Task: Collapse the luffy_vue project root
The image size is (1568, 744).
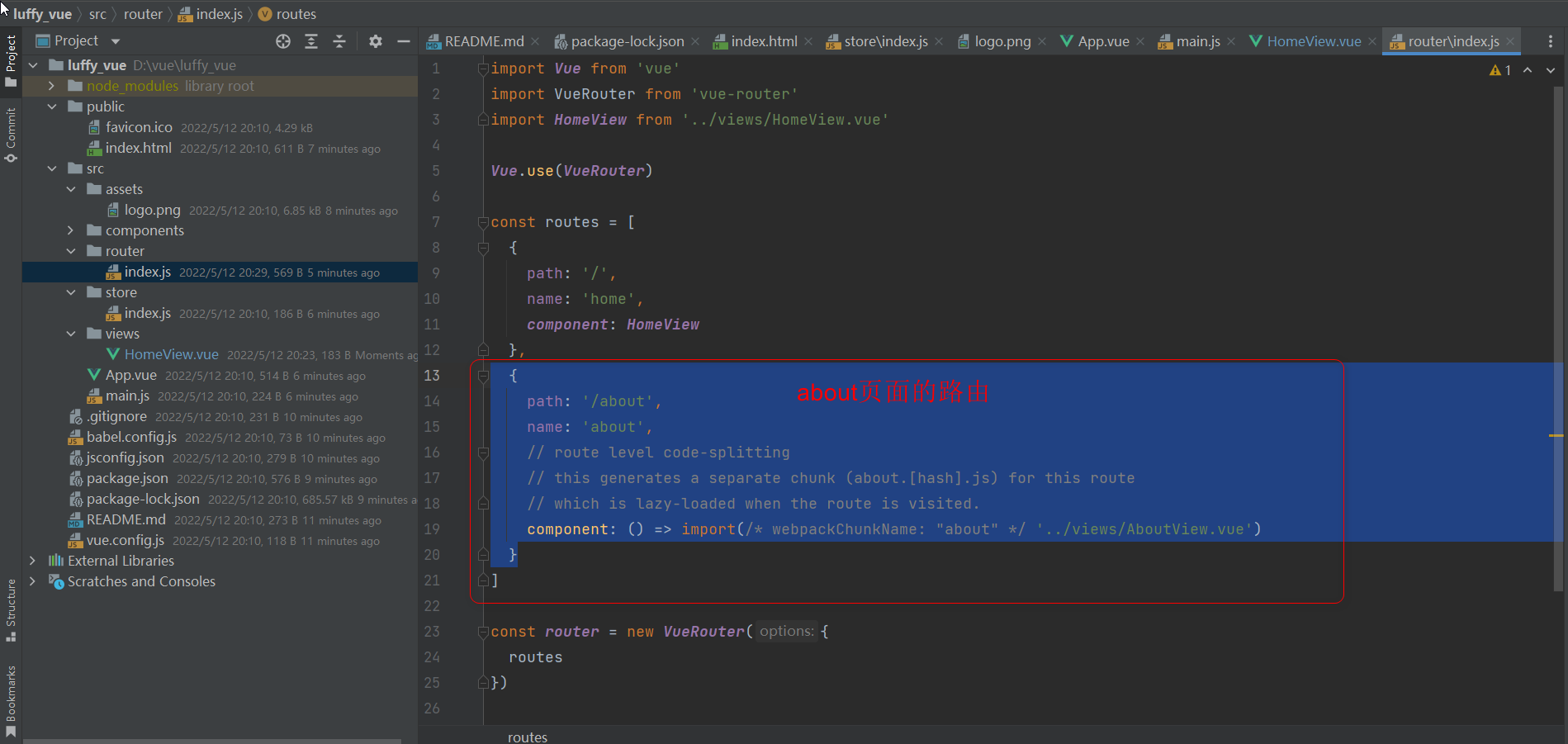Action: pos(33,65)
